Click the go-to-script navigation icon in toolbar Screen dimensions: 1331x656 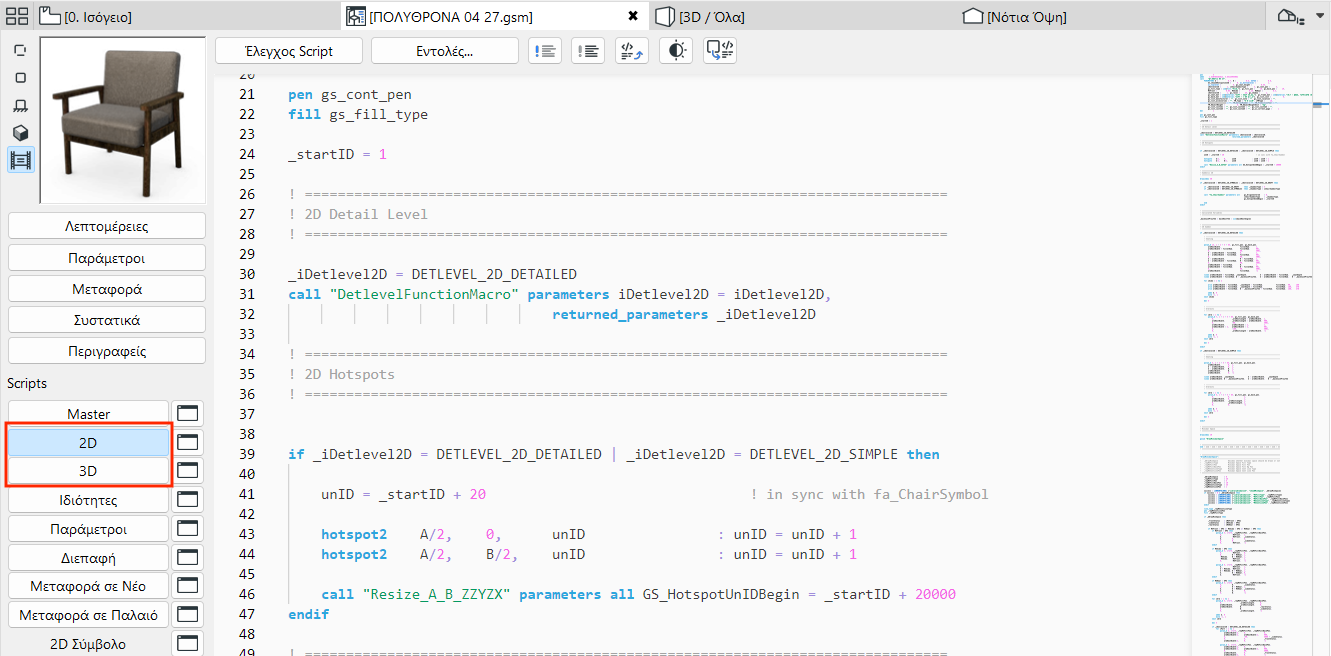click(631, 50)
